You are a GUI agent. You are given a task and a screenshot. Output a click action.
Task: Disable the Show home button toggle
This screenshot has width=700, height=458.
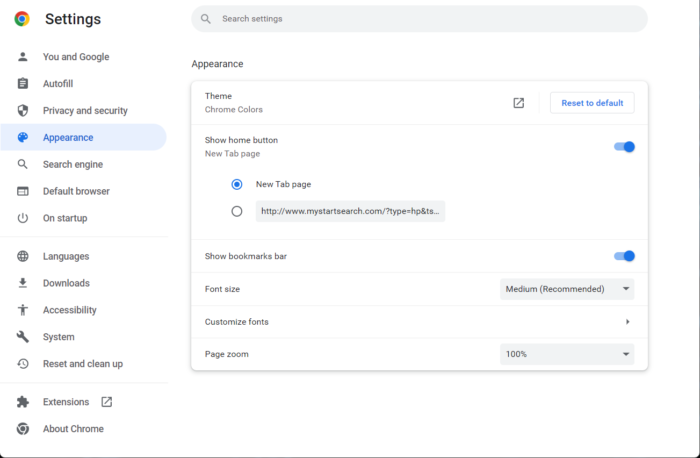[x=624, y=147]
